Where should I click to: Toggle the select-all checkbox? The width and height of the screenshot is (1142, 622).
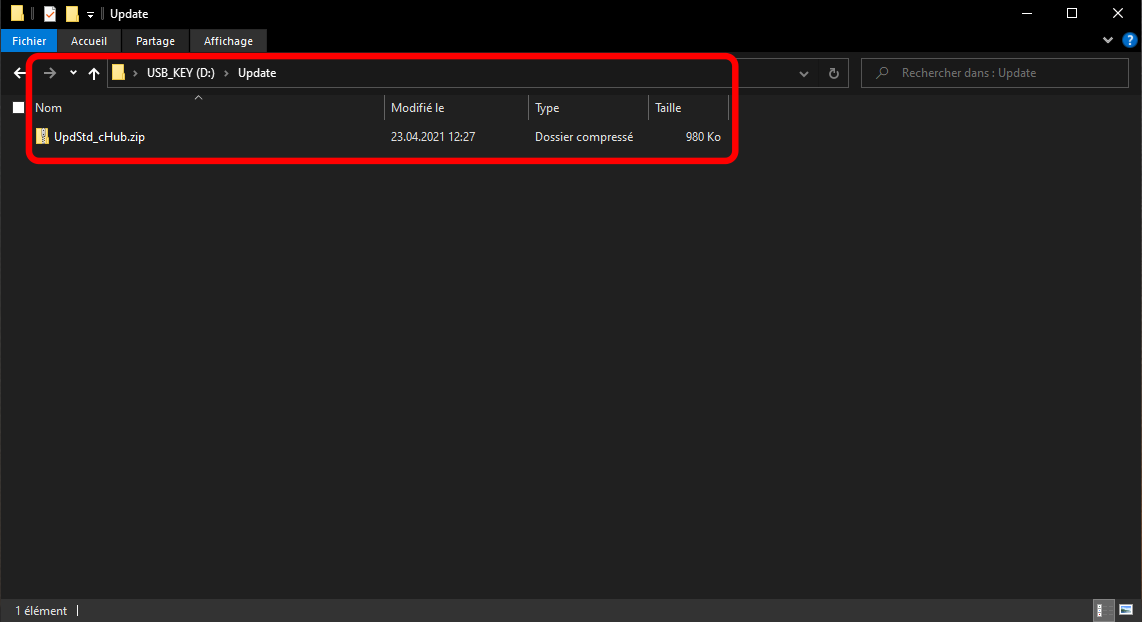click(19, 108)
